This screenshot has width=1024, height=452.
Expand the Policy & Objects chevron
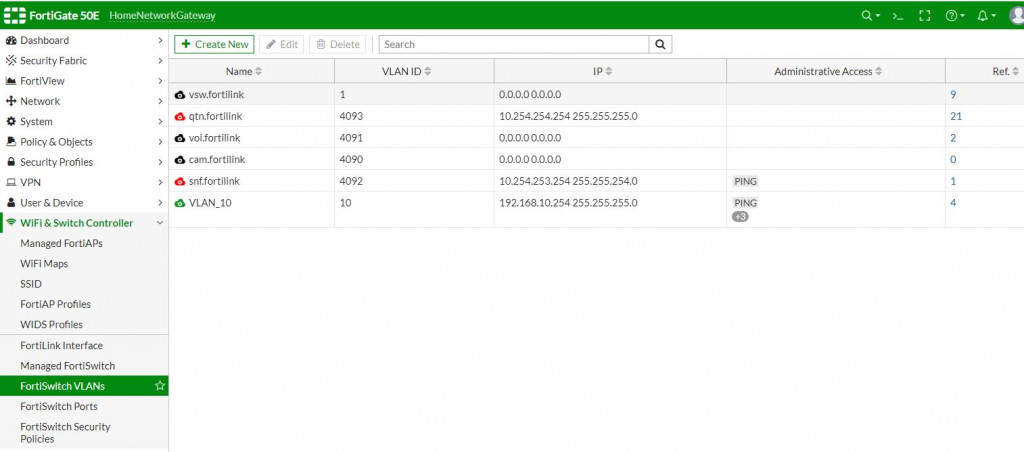(160, 142)
